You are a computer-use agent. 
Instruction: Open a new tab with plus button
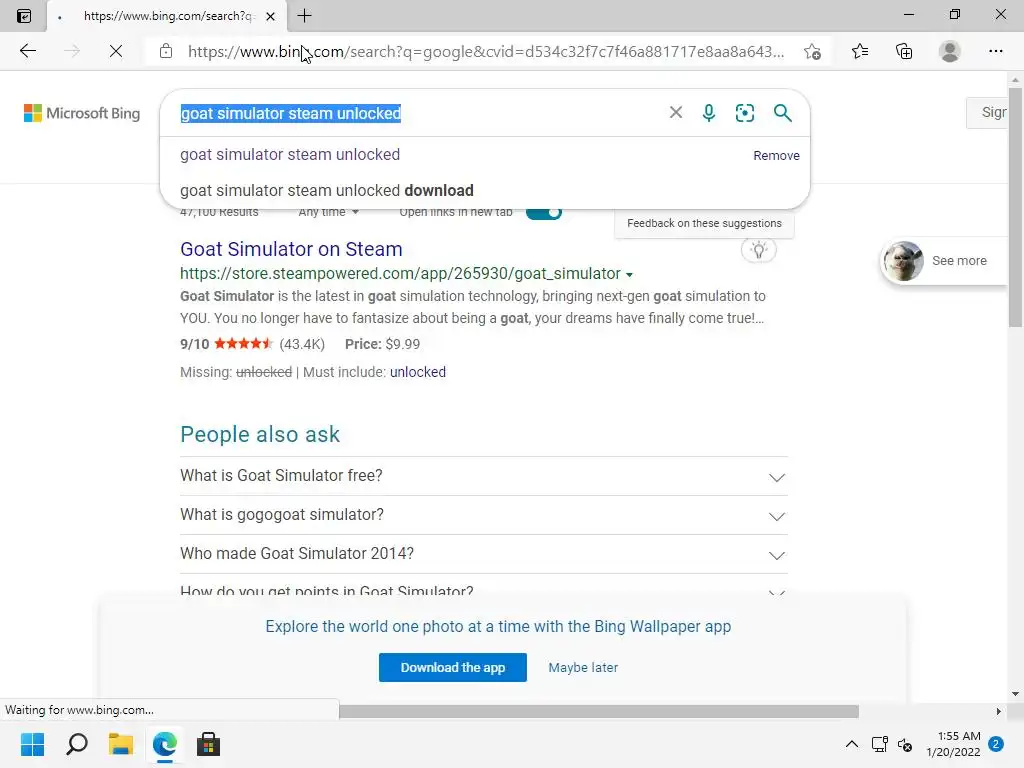coord(304,16)
